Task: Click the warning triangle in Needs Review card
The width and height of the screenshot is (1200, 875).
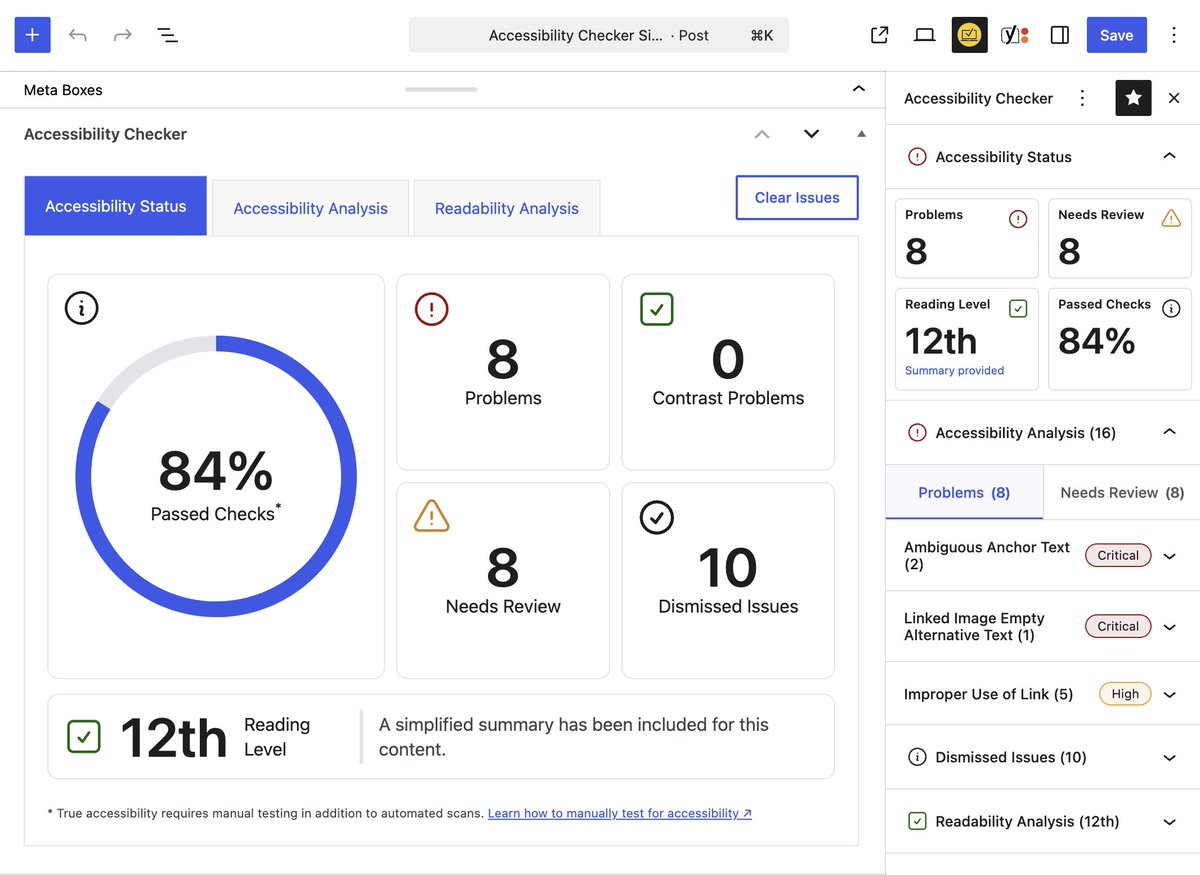Action: tap(431, 516)
